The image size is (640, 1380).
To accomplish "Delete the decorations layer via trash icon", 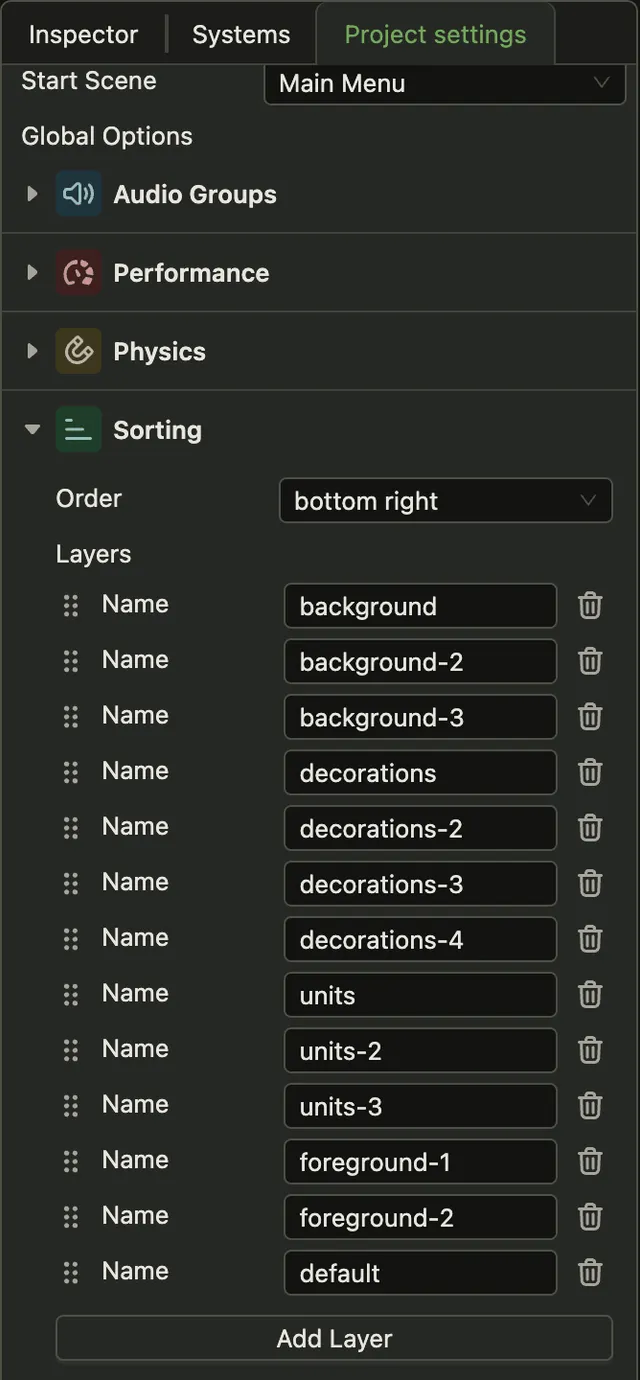I will coord(590,772).
